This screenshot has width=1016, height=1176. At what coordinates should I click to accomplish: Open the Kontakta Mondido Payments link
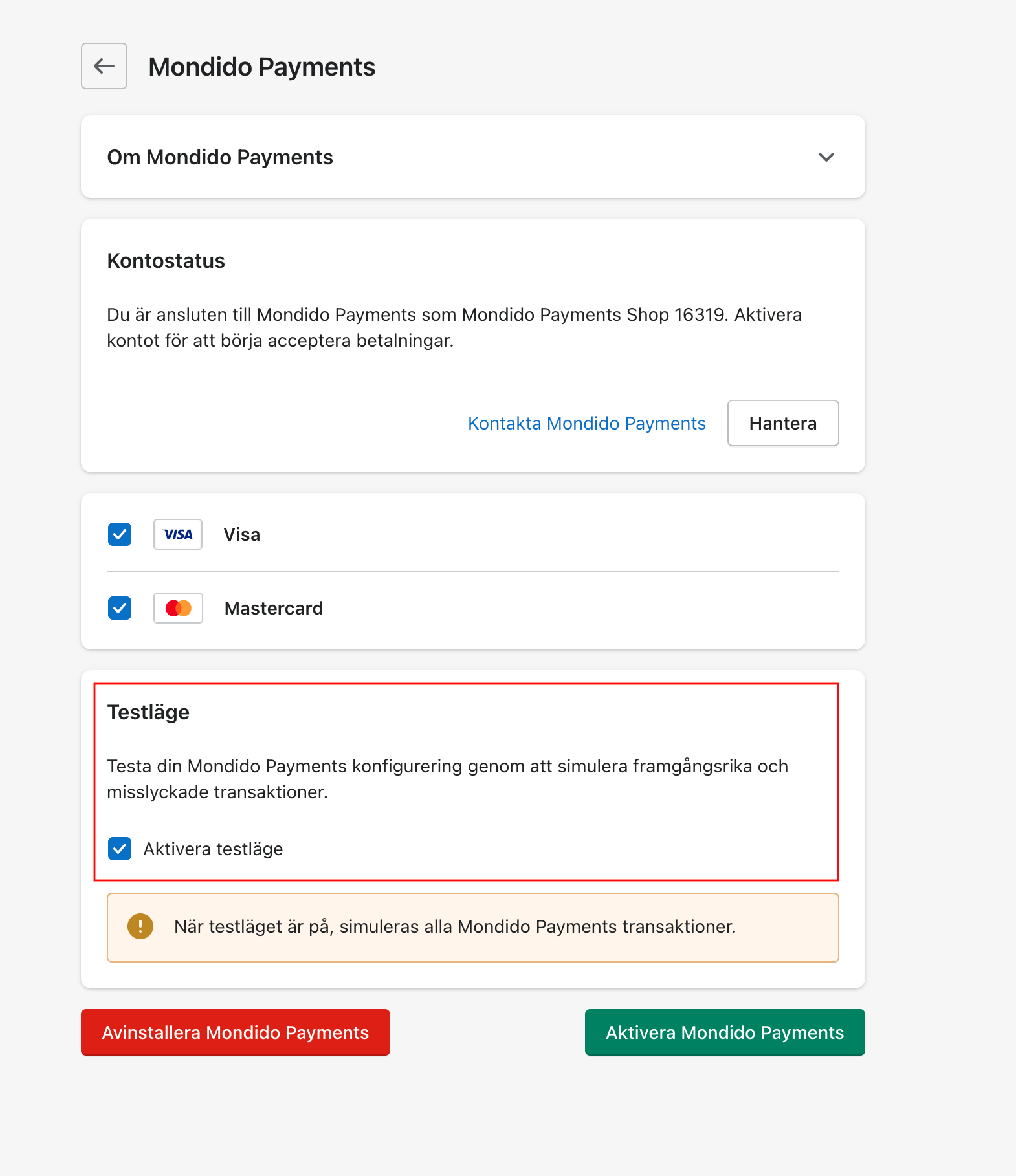pos(587,423)
